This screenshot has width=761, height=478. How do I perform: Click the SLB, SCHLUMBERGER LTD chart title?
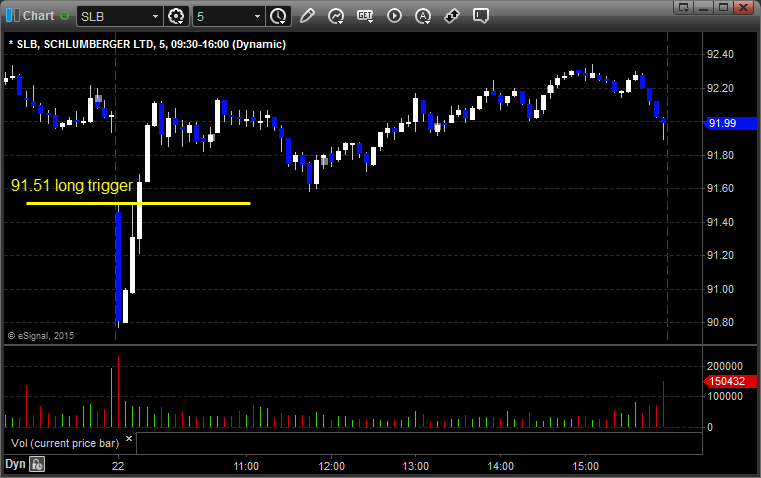(x=147, y=44)
